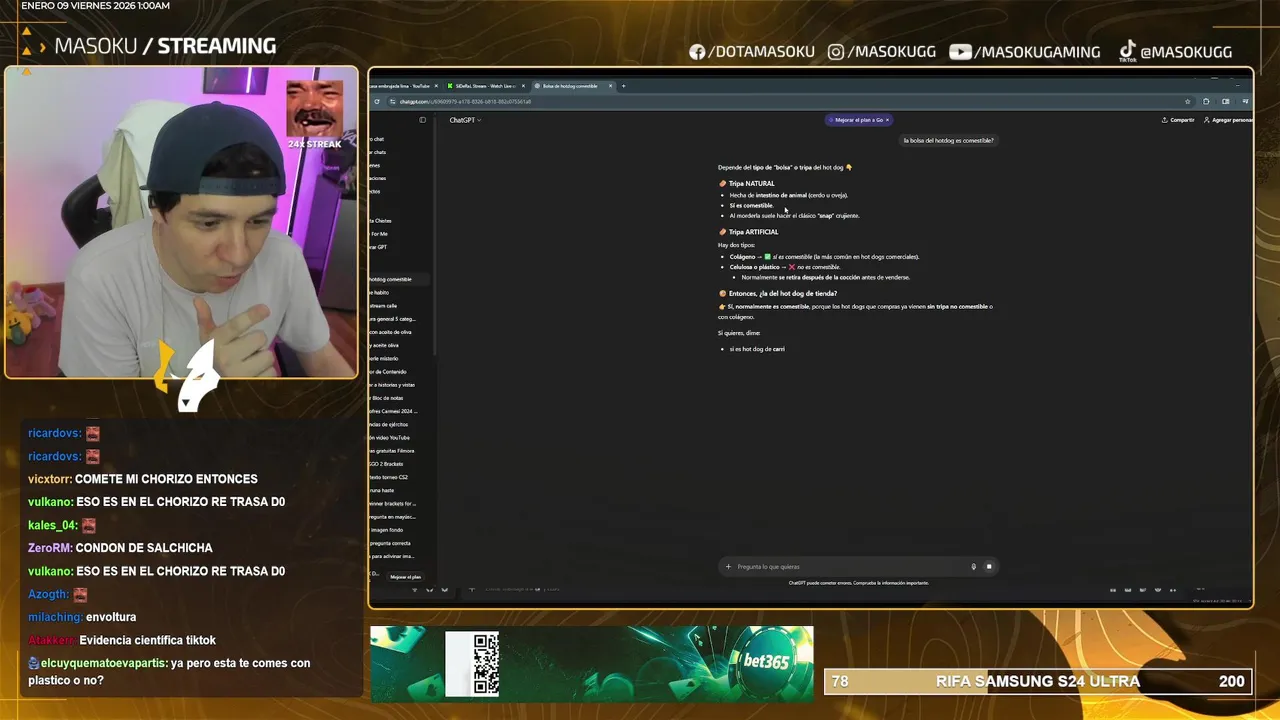This screenshot has height=720, width=1280.
Task: Share the chat via Compartir
Action: pyautogui.click(x=1178, y=120)
